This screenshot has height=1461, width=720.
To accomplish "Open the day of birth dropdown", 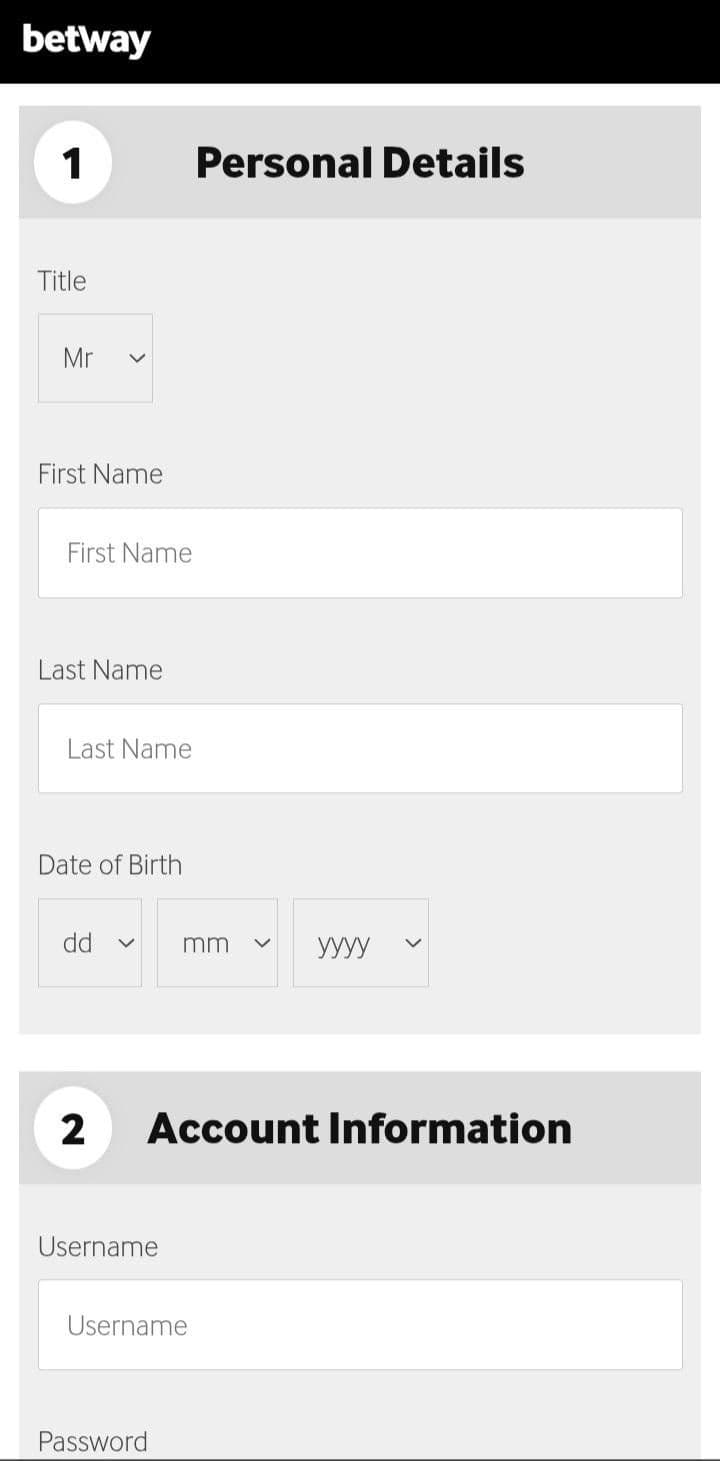I will point(89,942).
